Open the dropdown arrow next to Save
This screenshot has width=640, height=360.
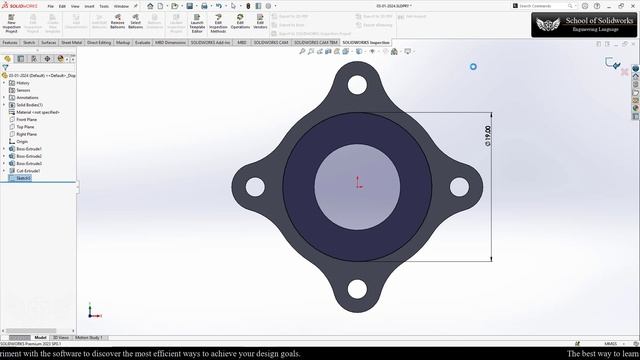[x=196, y=6]
